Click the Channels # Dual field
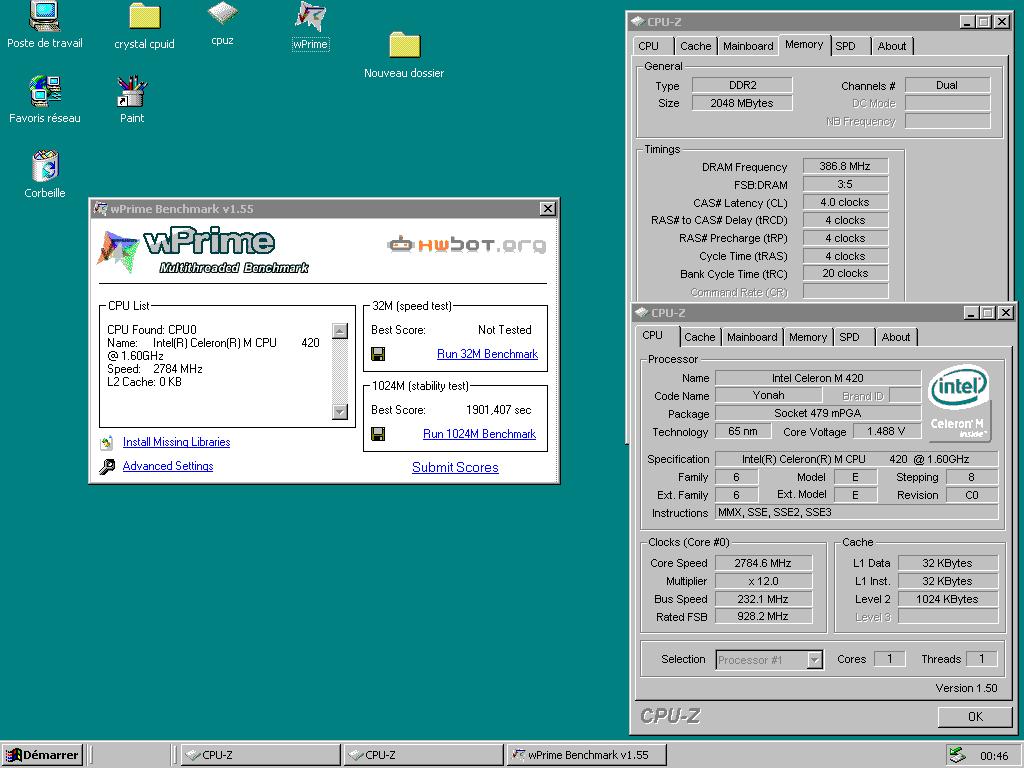This screenshot has width=1024, height=768. (947, 85)
